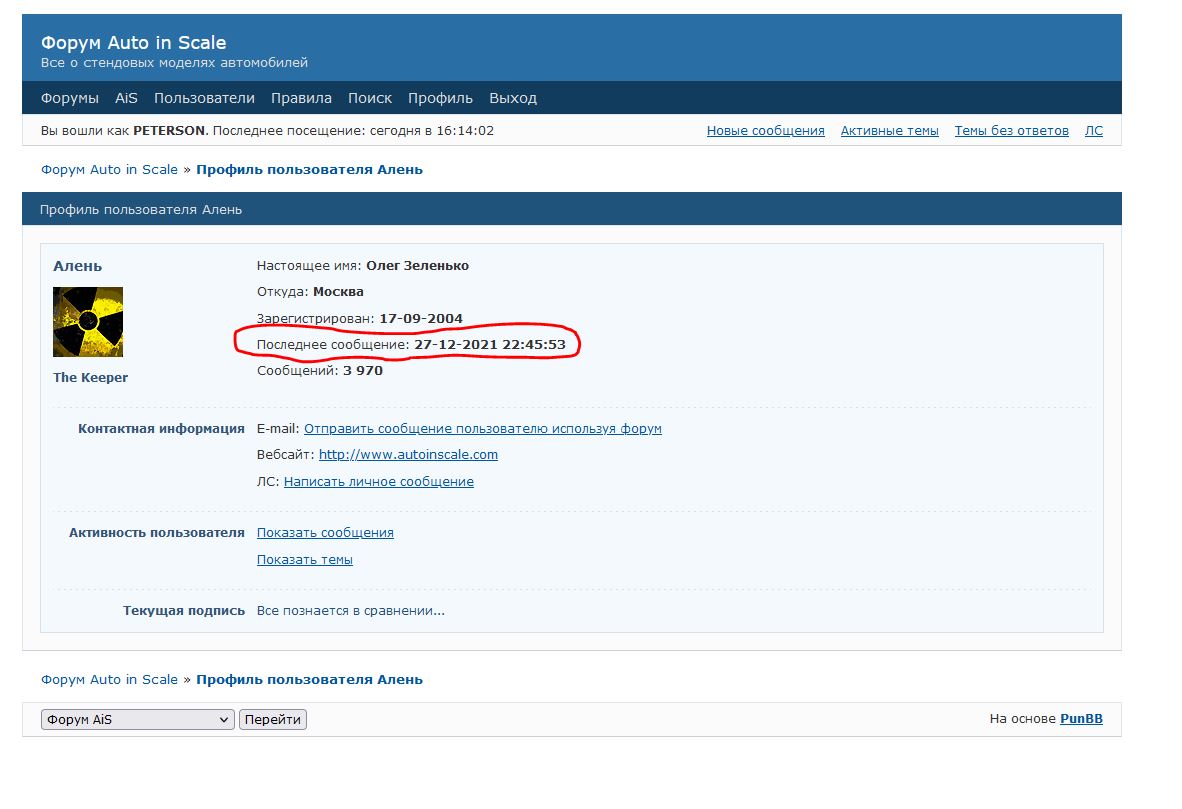Viewport: 1182px width, 809px height.
Task: Click the real name Олег Зеленько
Action: tap(418, 265)
